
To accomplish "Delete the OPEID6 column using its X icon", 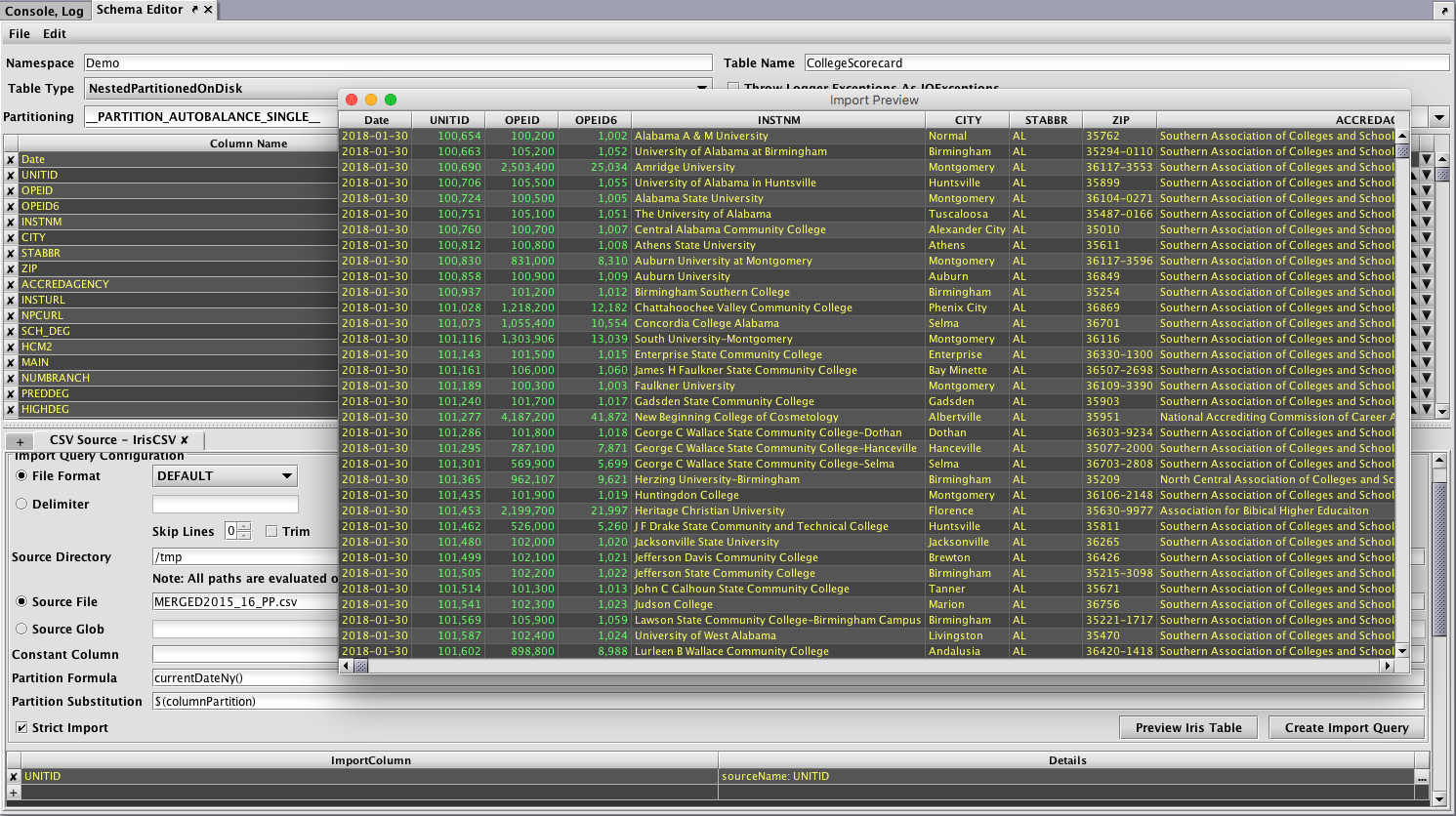I will 11,207.
